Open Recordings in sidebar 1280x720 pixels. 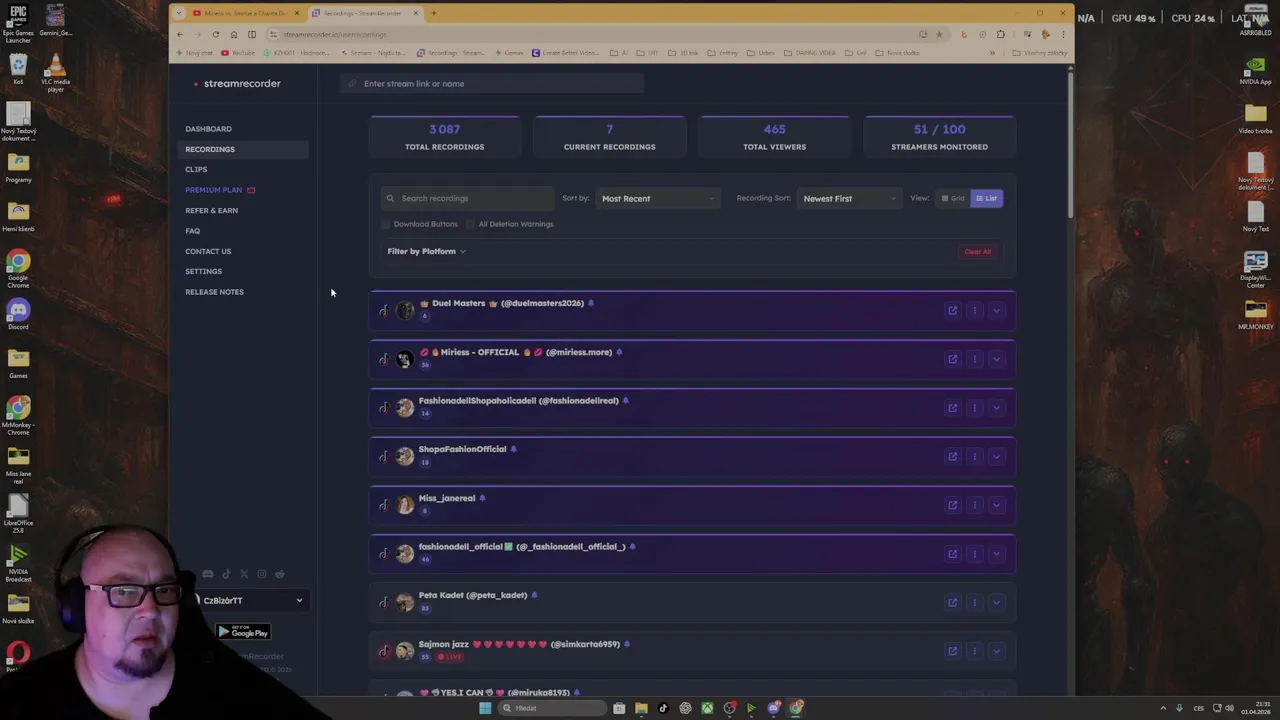[210, 149]
